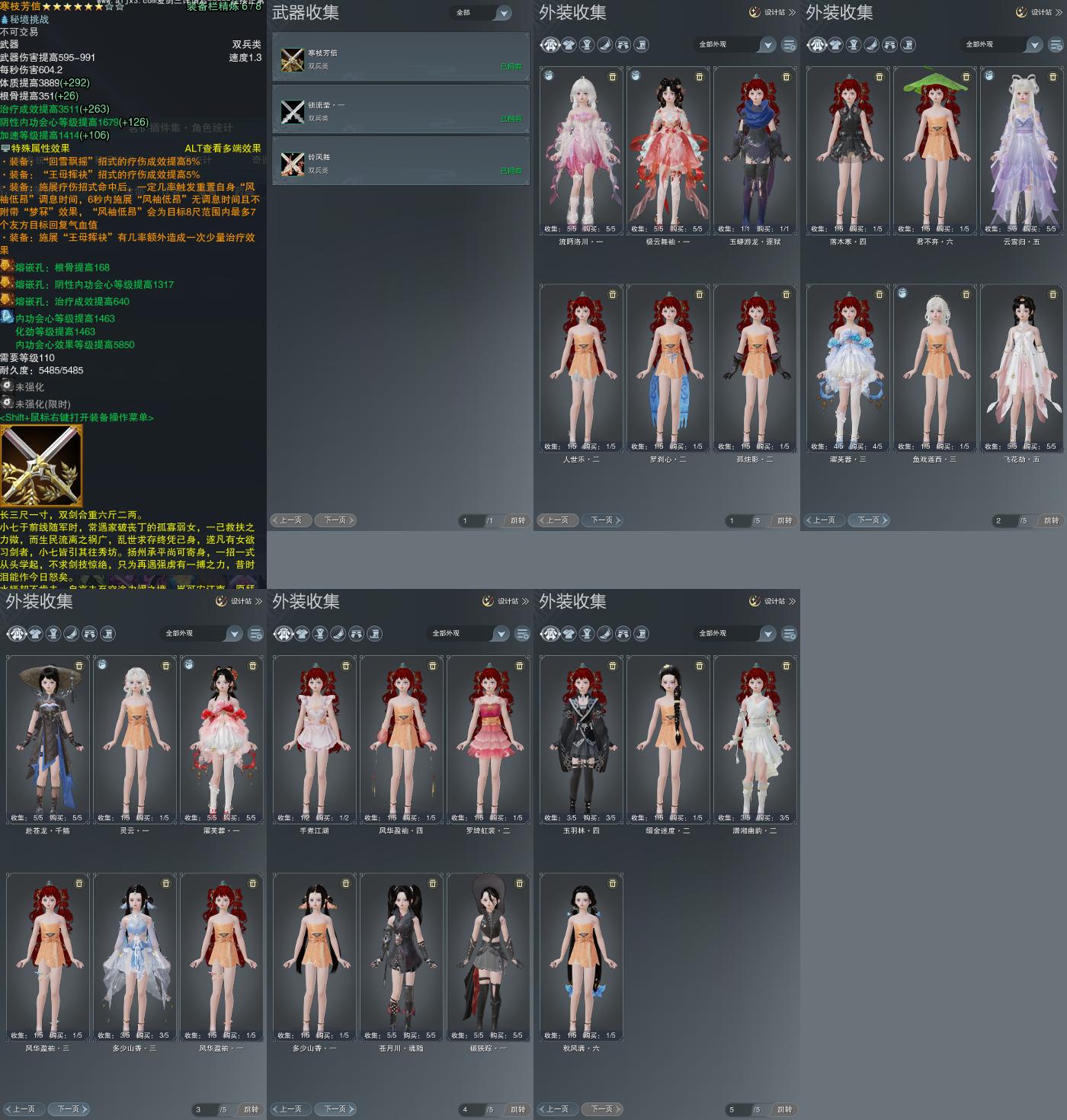Click the dye-pot icon on the 鱼戏莲西·三 card
The width and height of the screenshot is (1067, 1120).
[902, 293]
